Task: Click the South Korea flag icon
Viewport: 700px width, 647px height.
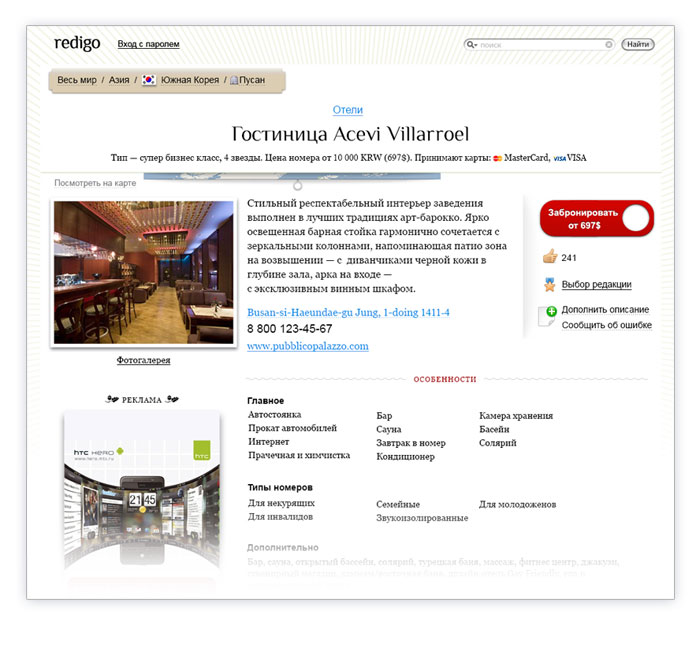Action: point(149,80)
